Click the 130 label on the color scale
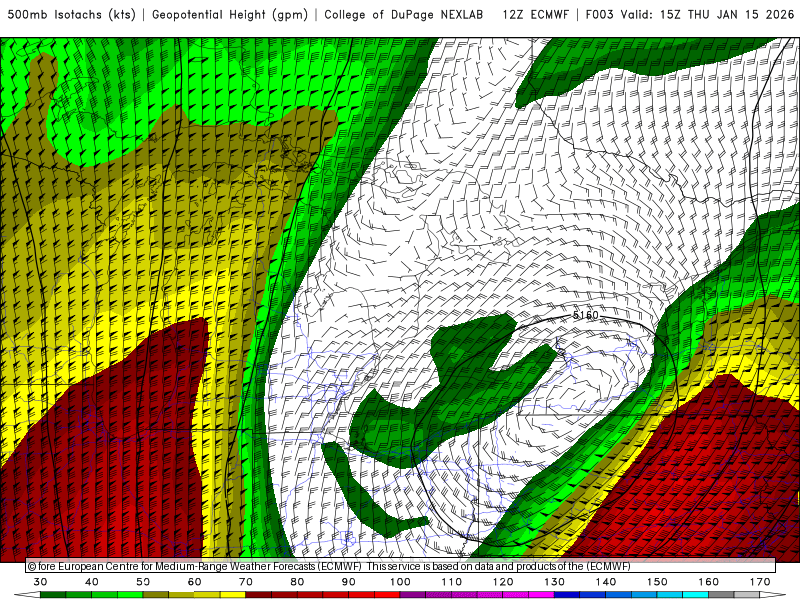This screenshot has height=600, width=800. (x=555, y=582)
